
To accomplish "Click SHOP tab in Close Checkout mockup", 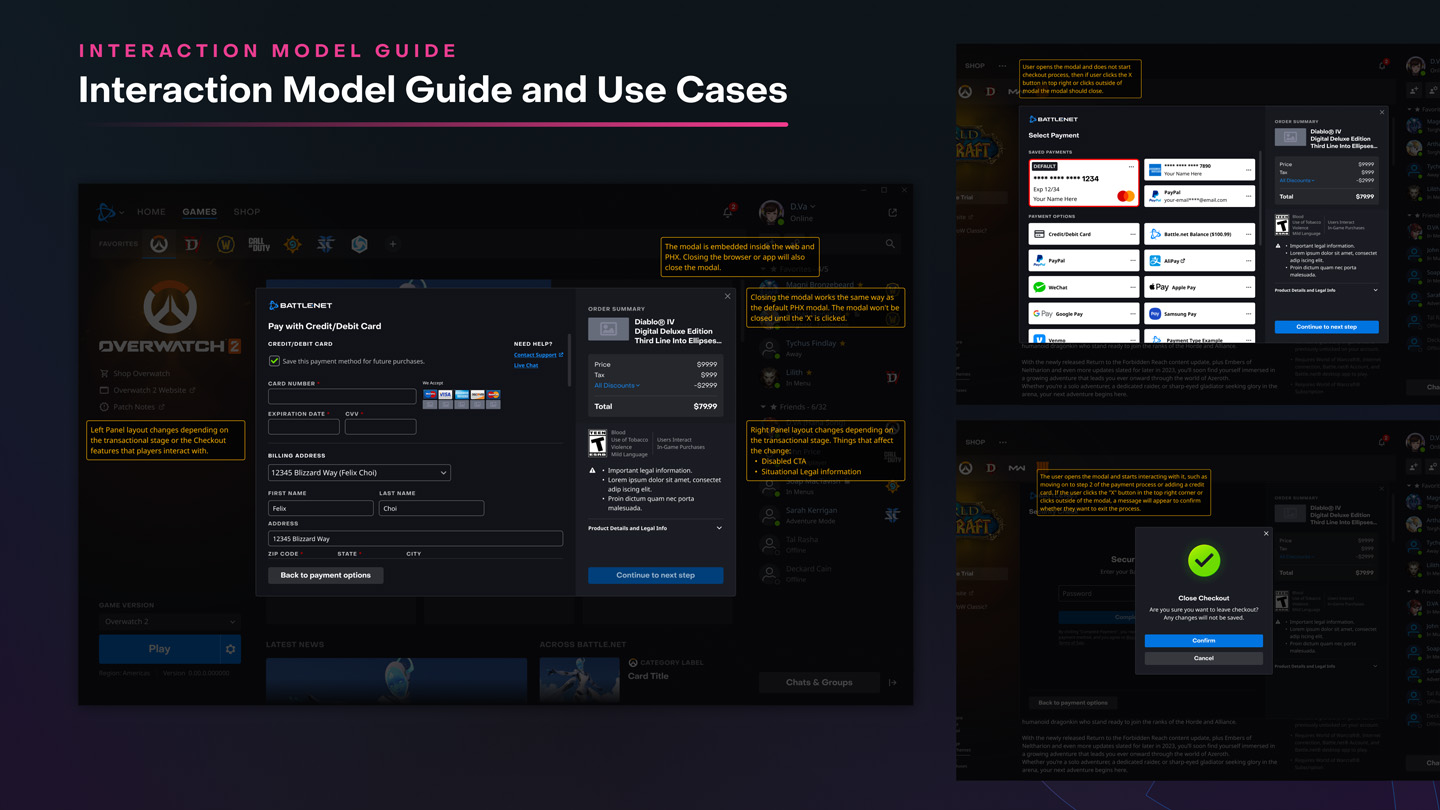I will [975, 442].
